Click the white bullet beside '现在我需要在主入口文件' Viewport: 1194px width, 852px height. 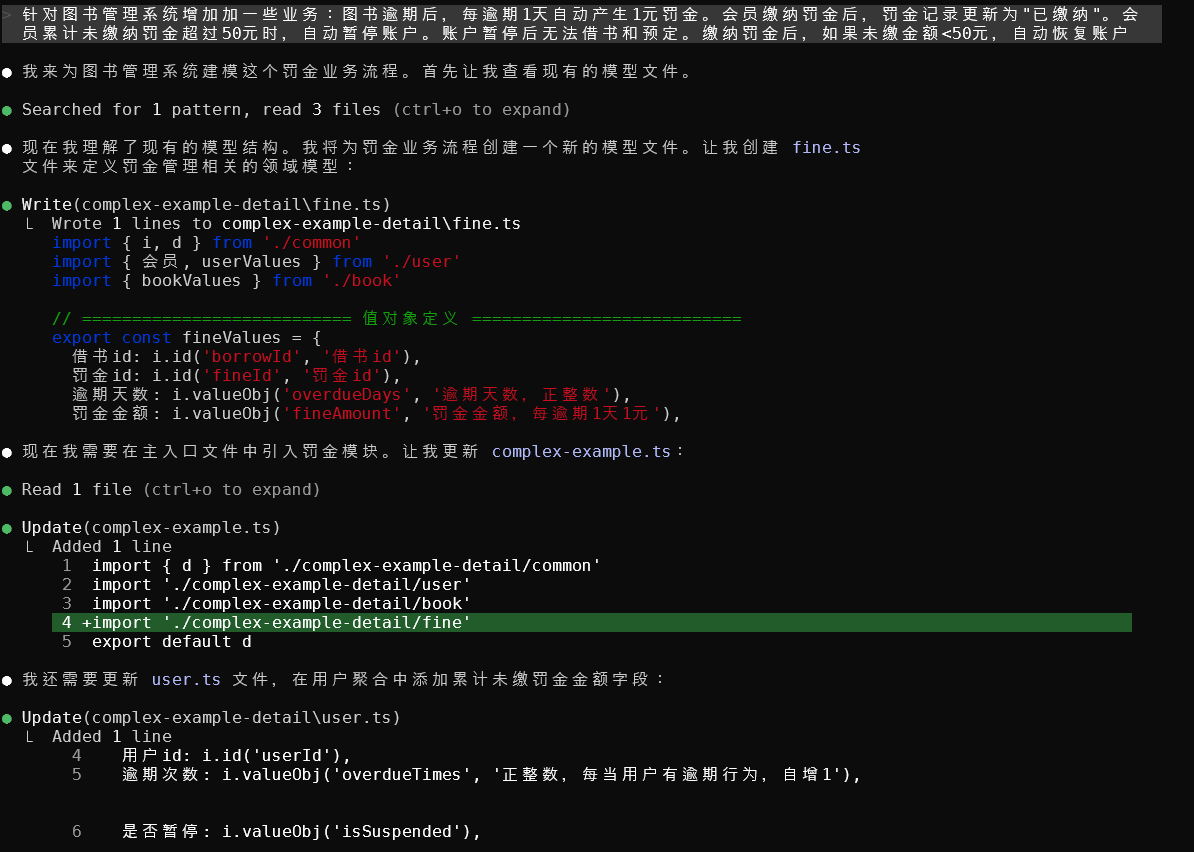8,452
